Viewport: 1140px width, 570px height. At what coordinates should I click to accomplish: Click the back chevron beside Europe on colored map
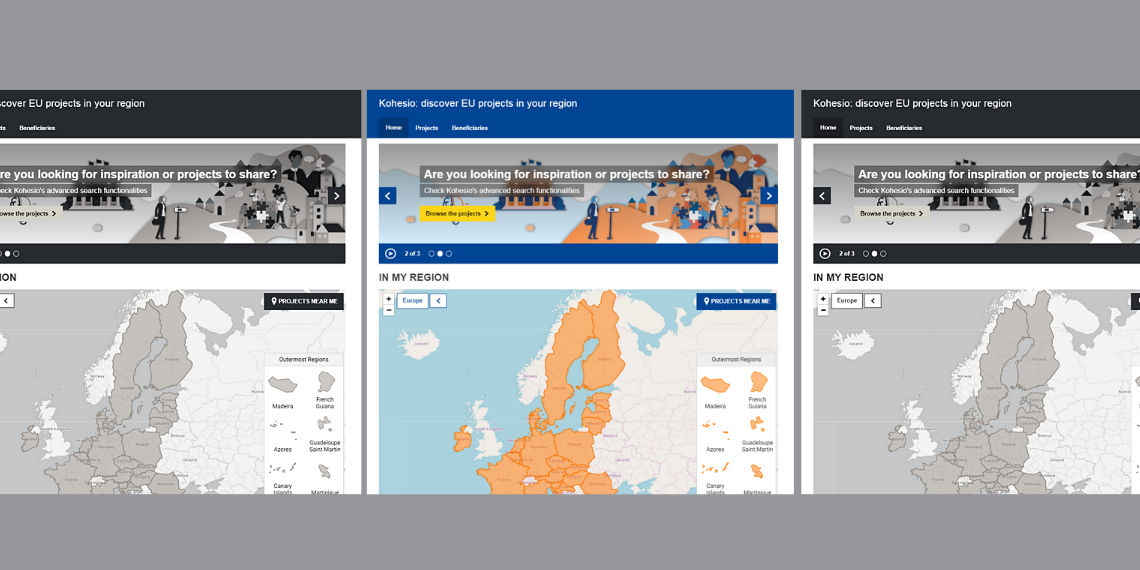click(438, 301)
